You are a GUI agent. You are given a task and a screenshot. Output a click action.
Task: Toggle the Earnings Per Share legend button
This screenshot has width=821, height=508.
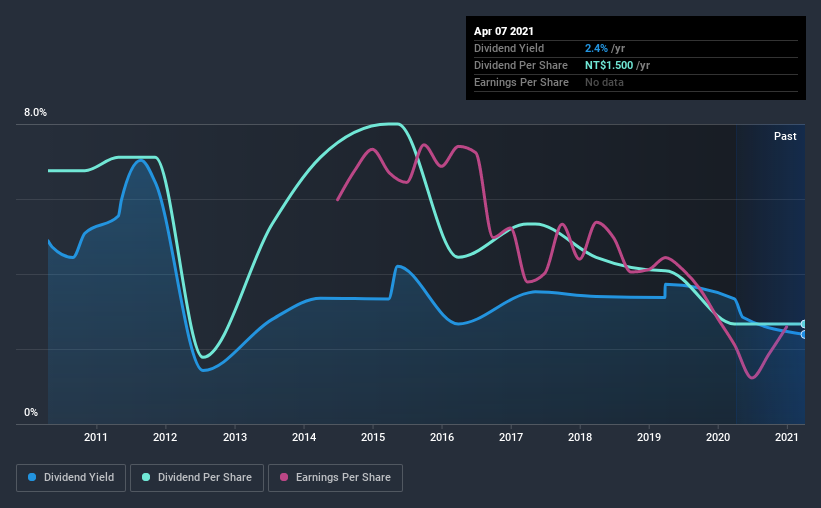tap(336, 478)
